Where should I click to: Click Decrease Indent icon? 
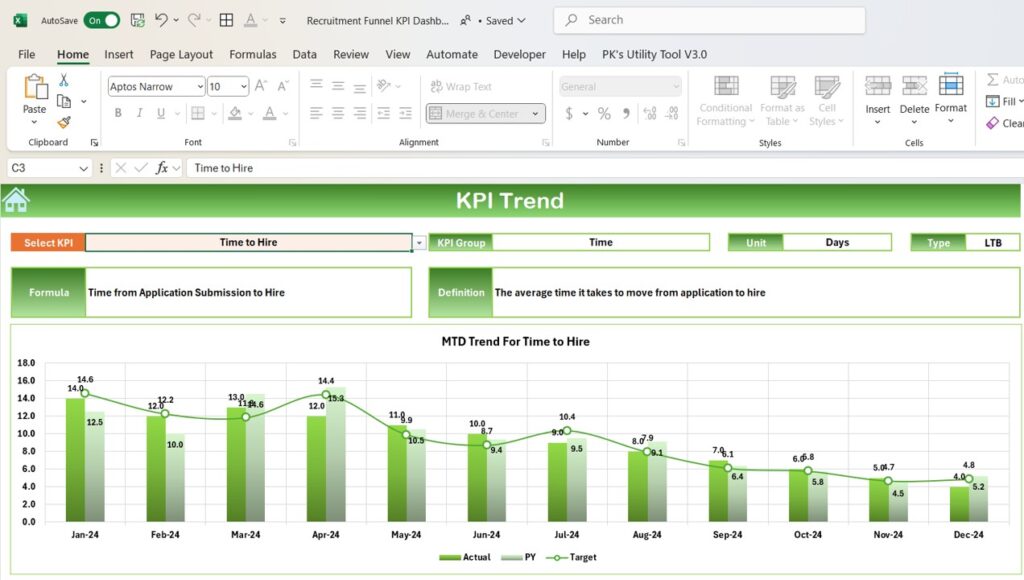pos(383,113)
